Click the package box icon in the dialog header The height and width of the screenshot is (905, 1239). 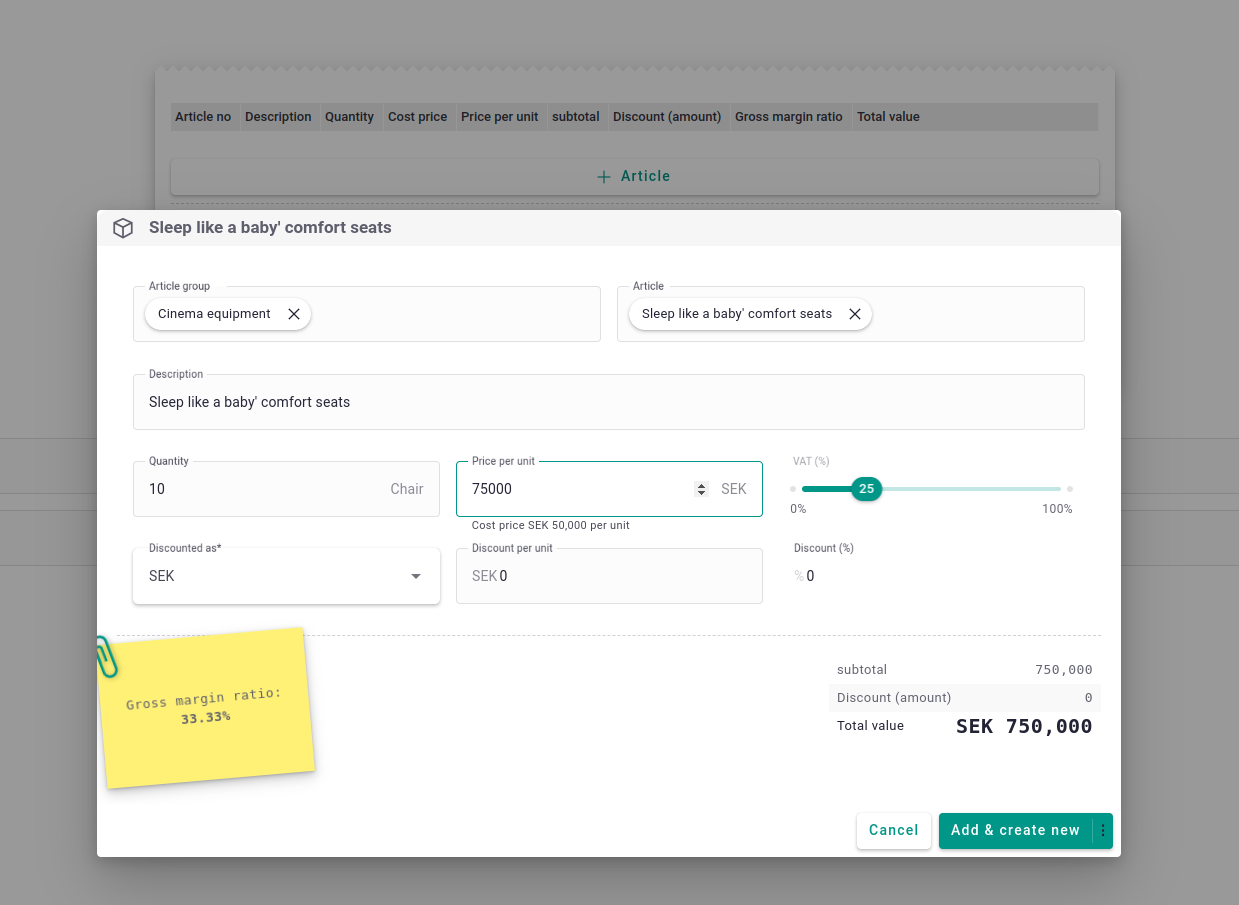coord(123,228)
